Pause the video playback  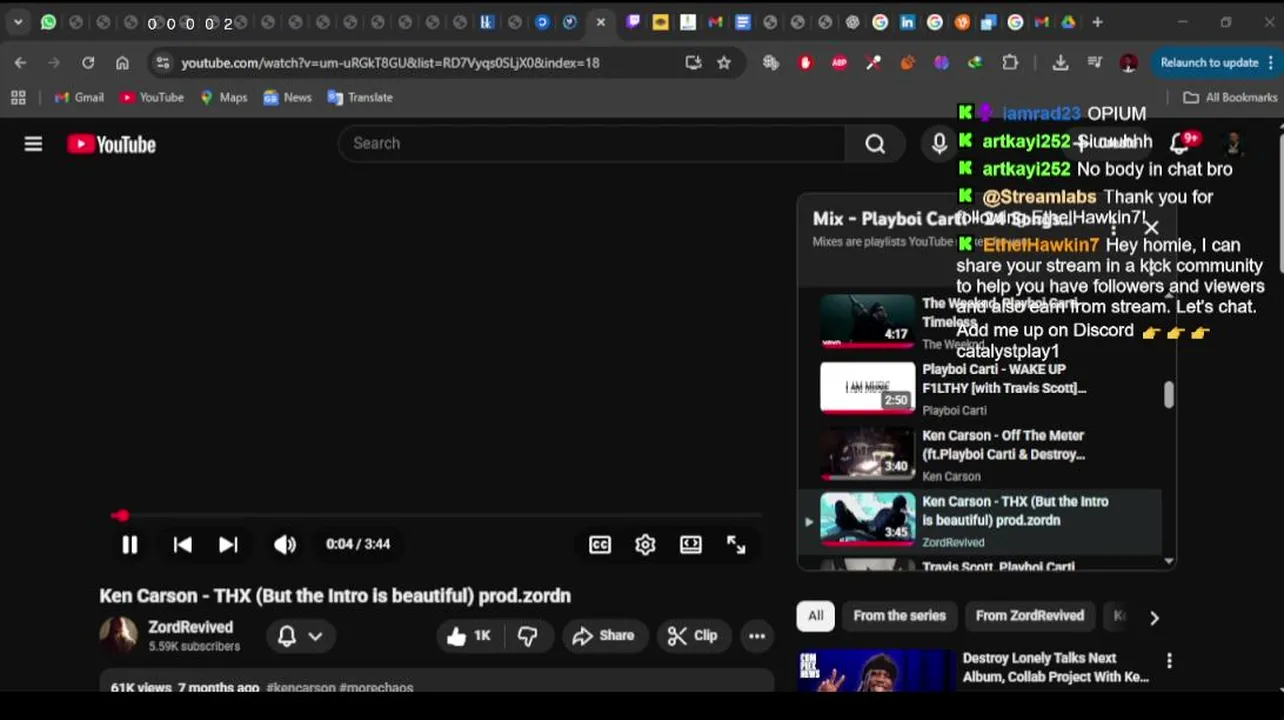(129, 545)
